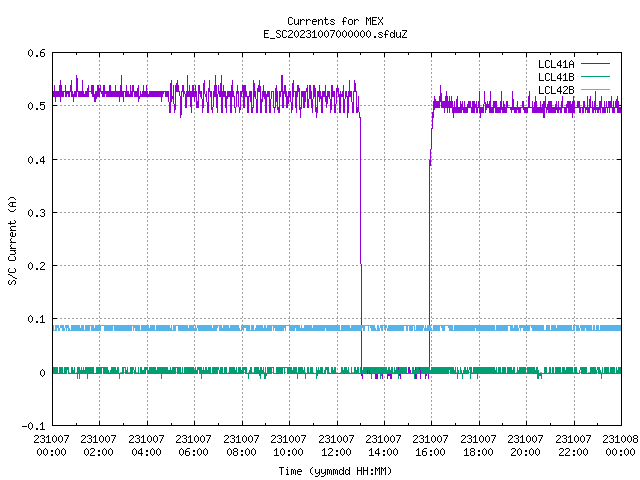Click the 0.6 y-axis tick label
Screen dimensions: 640x480
[x=36, y=53]
